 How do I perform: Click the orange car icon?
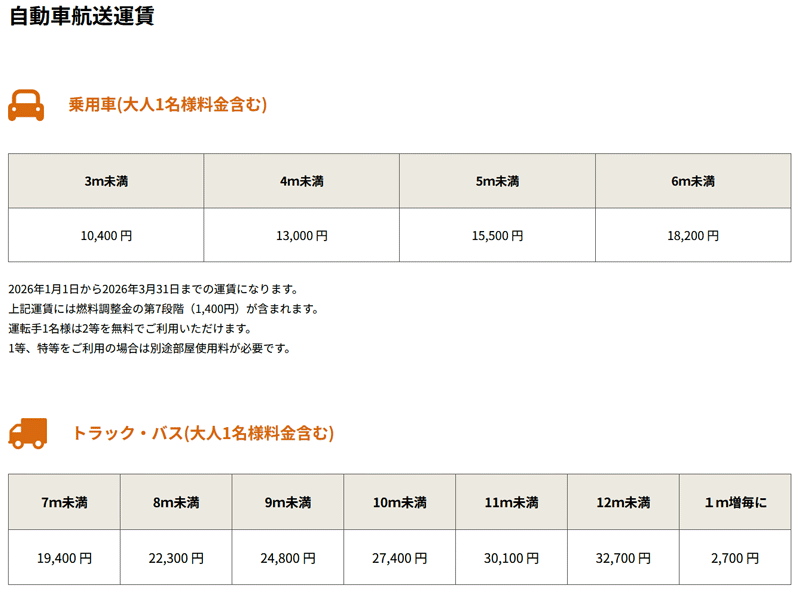pyautogui.click(x=26, y=105)
